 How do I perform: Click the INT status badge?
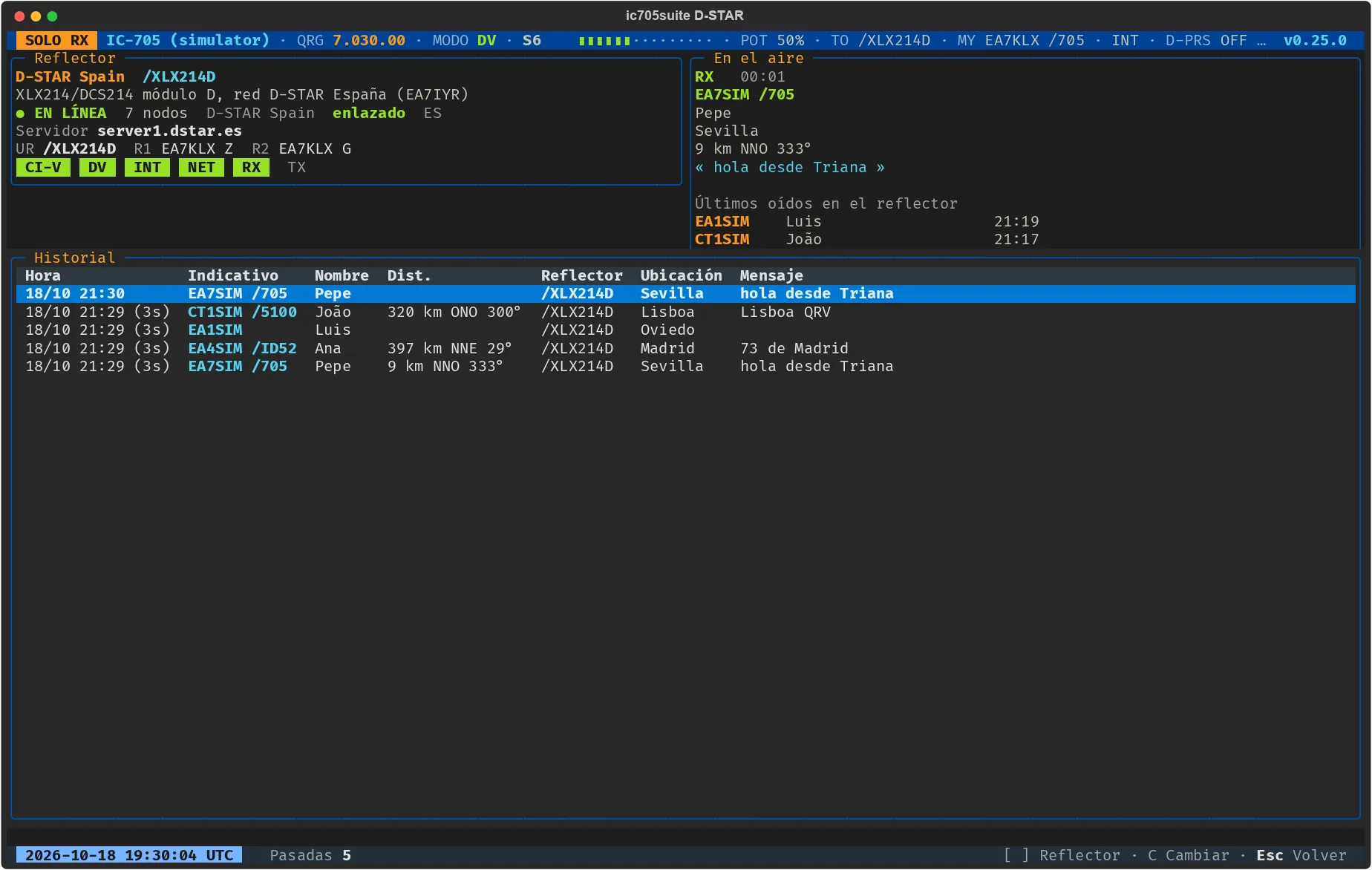point(147,168)
